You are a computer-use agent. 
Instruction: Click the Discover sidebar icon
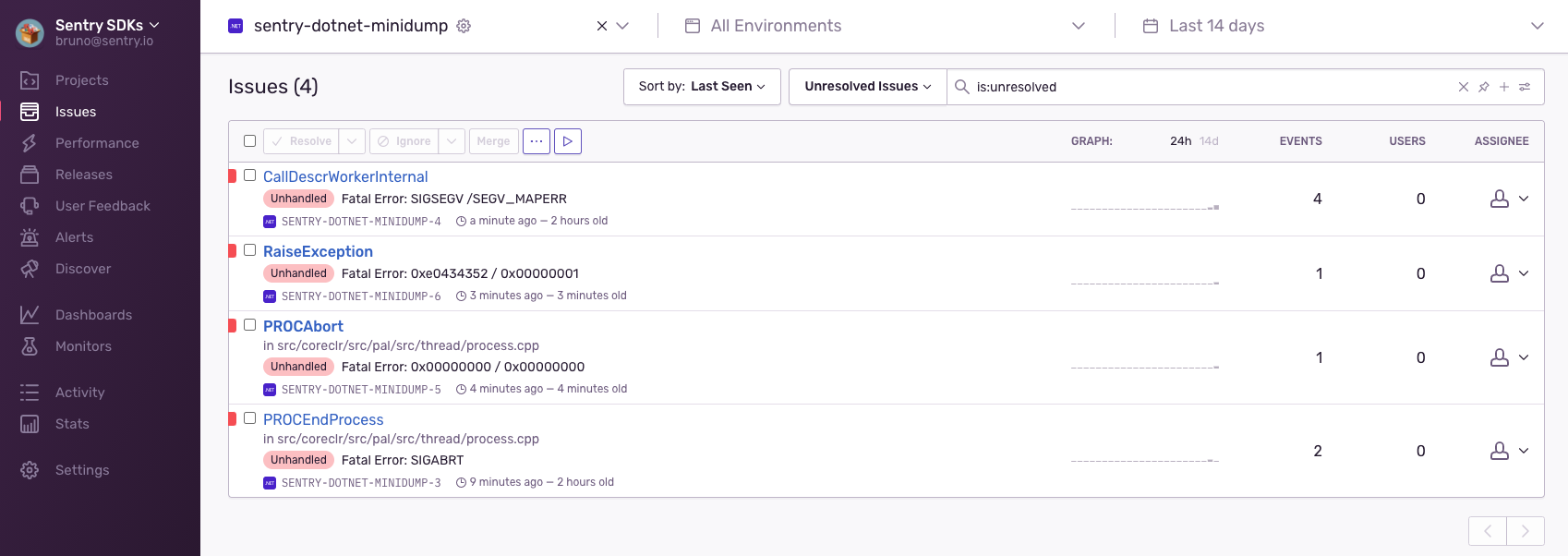point(30,269)
